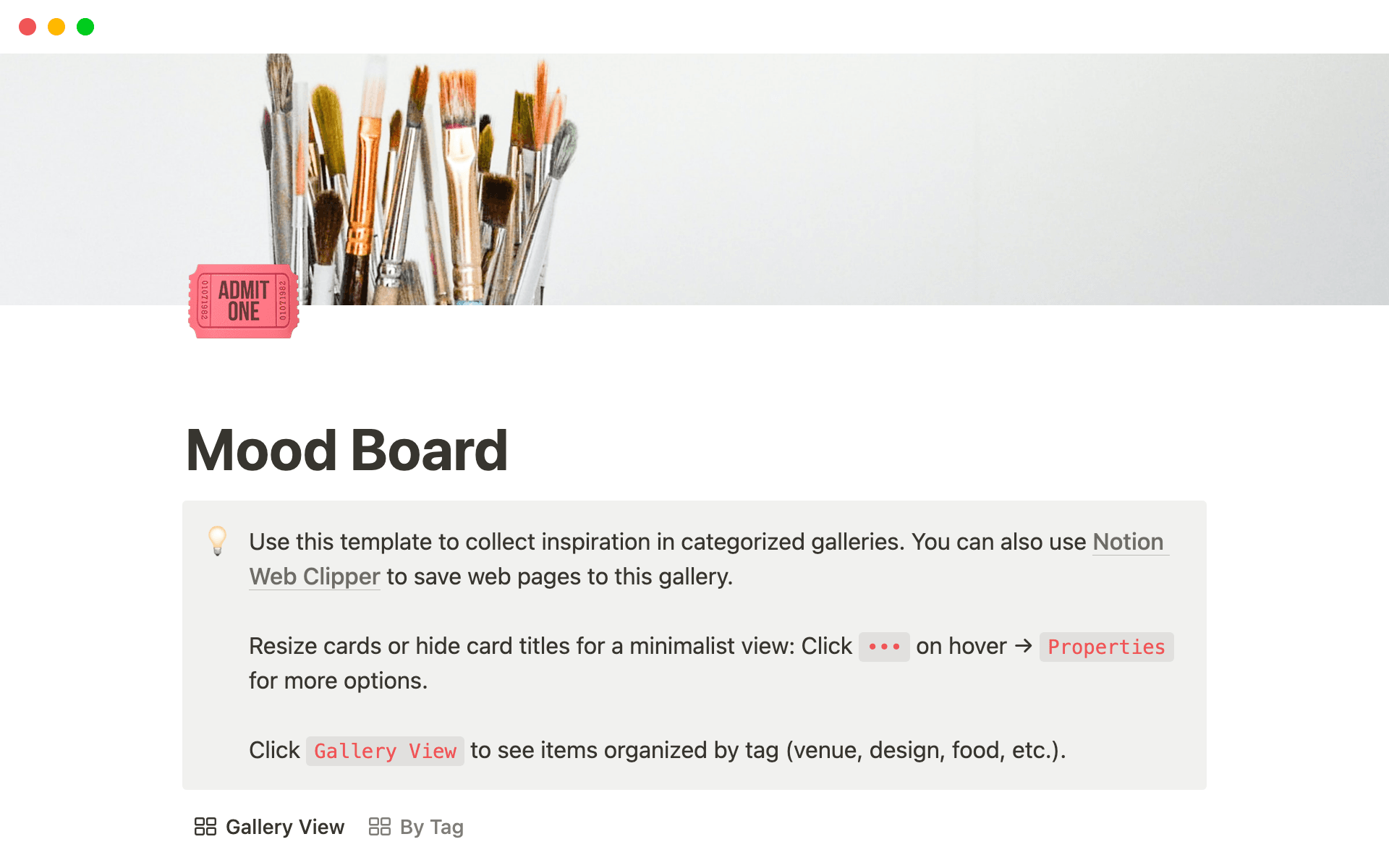Click the red three-dots code chip

[884, 647]
